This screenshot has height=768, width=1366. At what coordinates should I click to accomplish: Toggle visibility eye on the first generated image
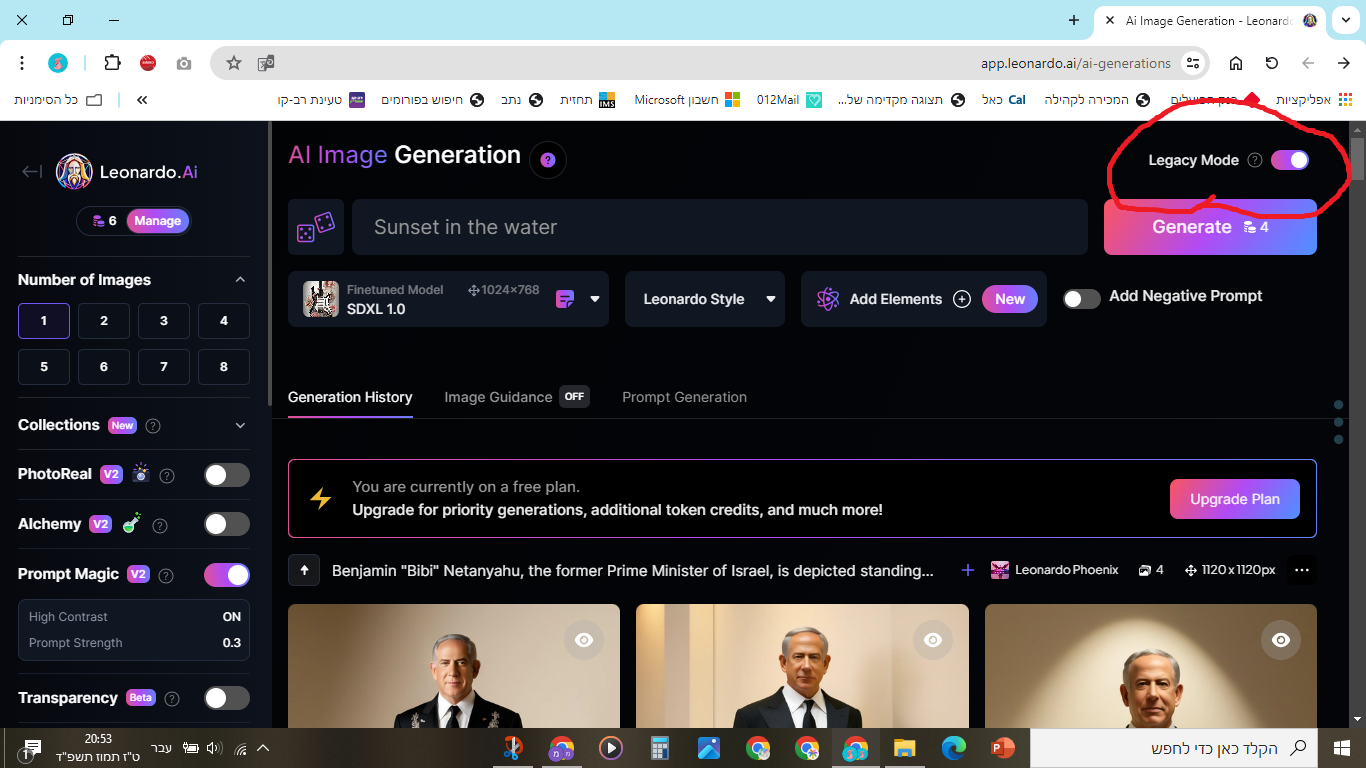pyautogui.click(x=584, y=640)
